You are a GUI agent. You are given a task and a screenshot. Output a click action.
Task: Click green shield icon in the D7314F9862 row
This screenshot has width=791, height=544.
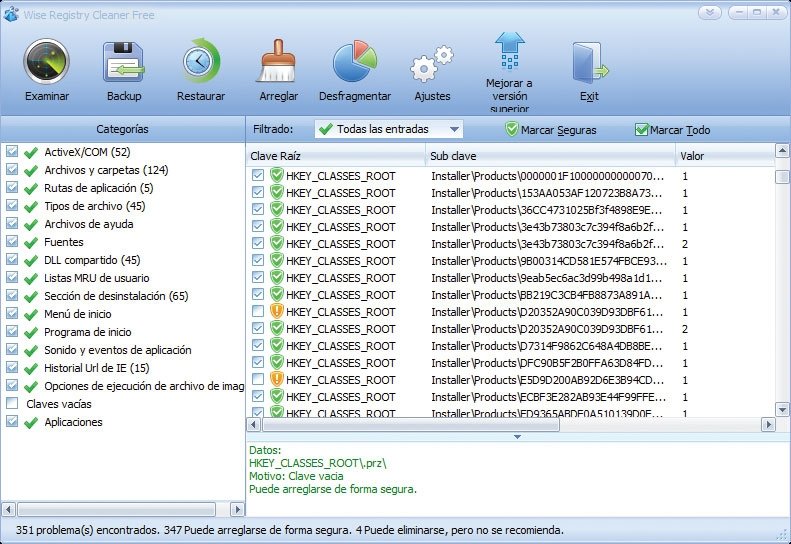276,345
